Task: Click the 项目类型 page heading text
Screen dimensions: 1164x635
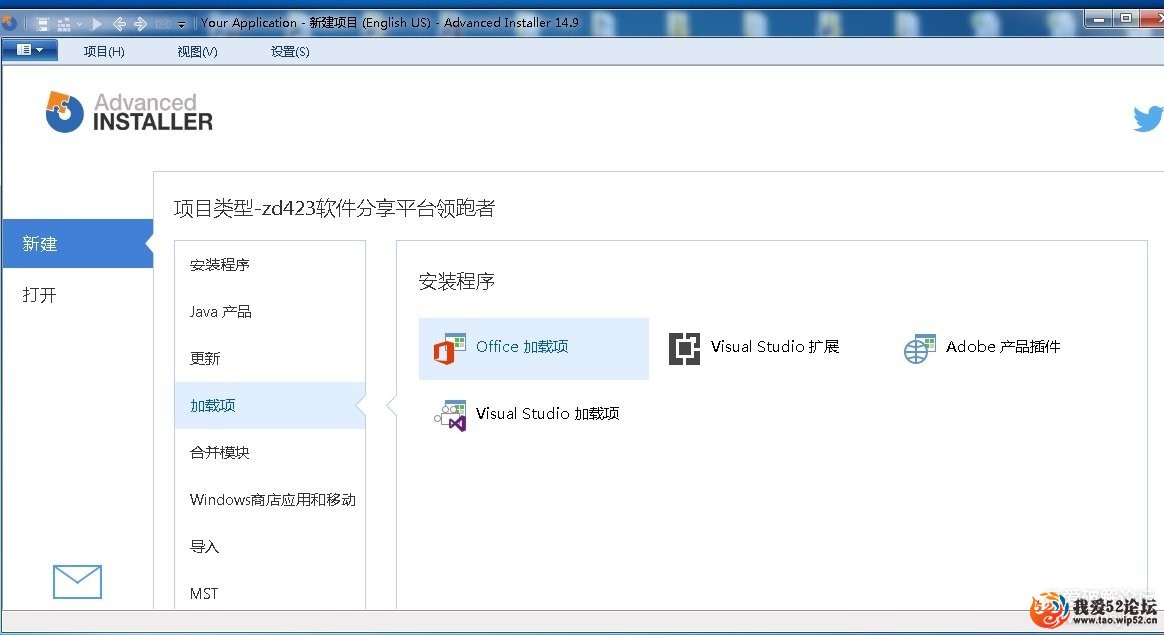Action: click(x=334, y=209)
